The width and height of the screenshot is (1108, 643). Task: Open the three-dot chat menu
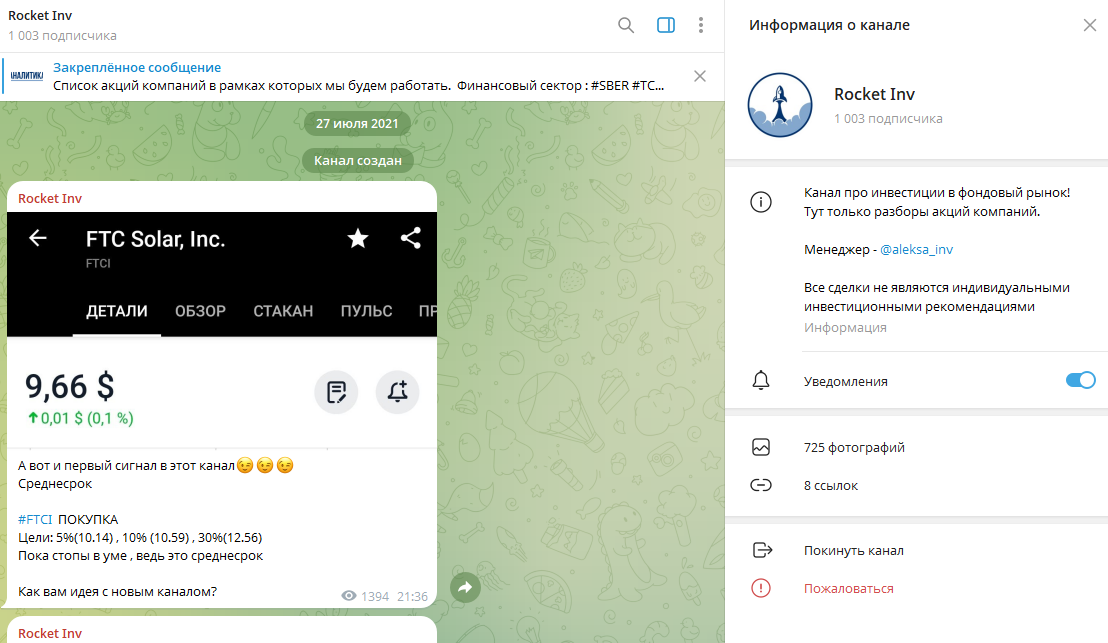pyautogui.click(x=701, y=25)
